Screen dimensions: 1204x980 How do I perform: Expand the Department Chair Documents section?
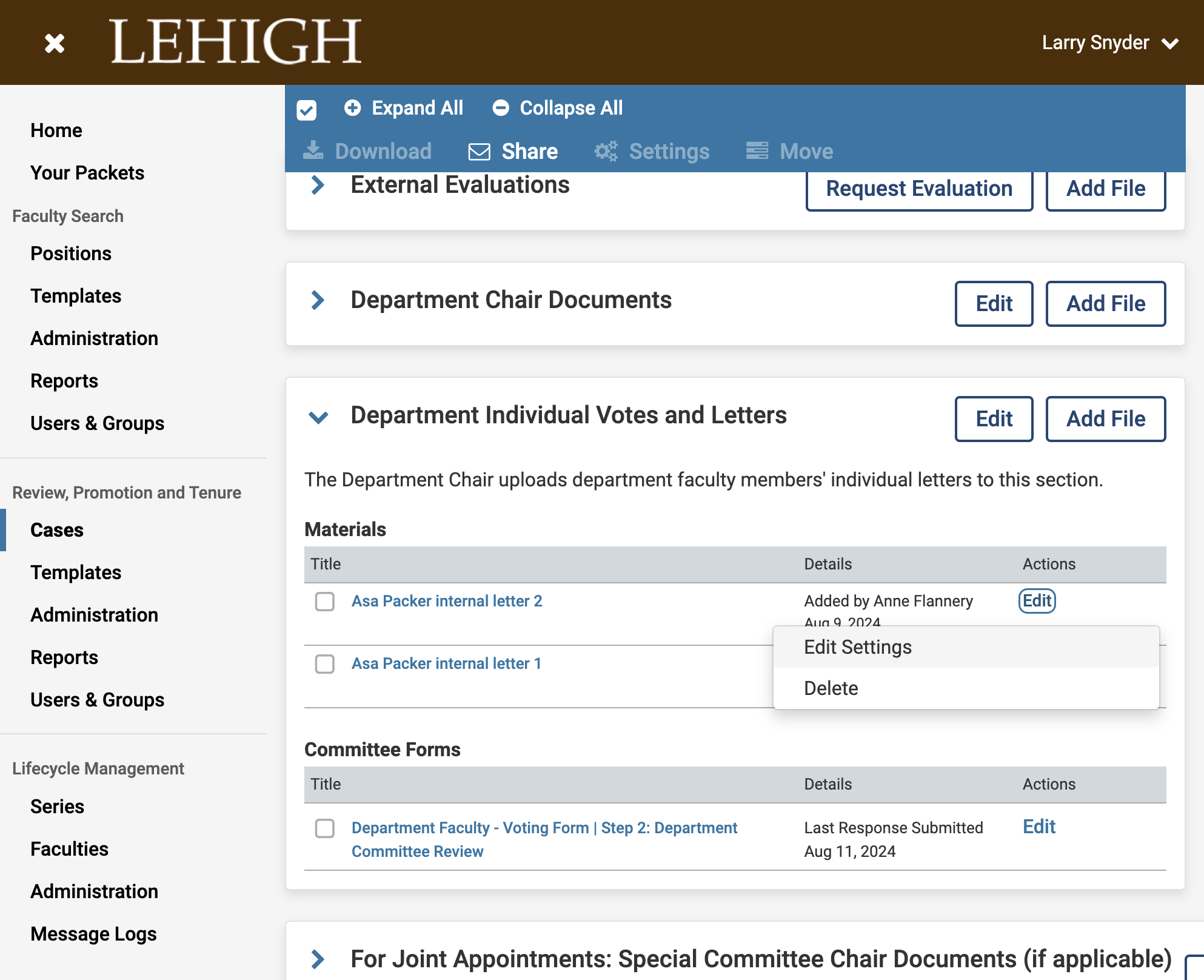[318, 300]
